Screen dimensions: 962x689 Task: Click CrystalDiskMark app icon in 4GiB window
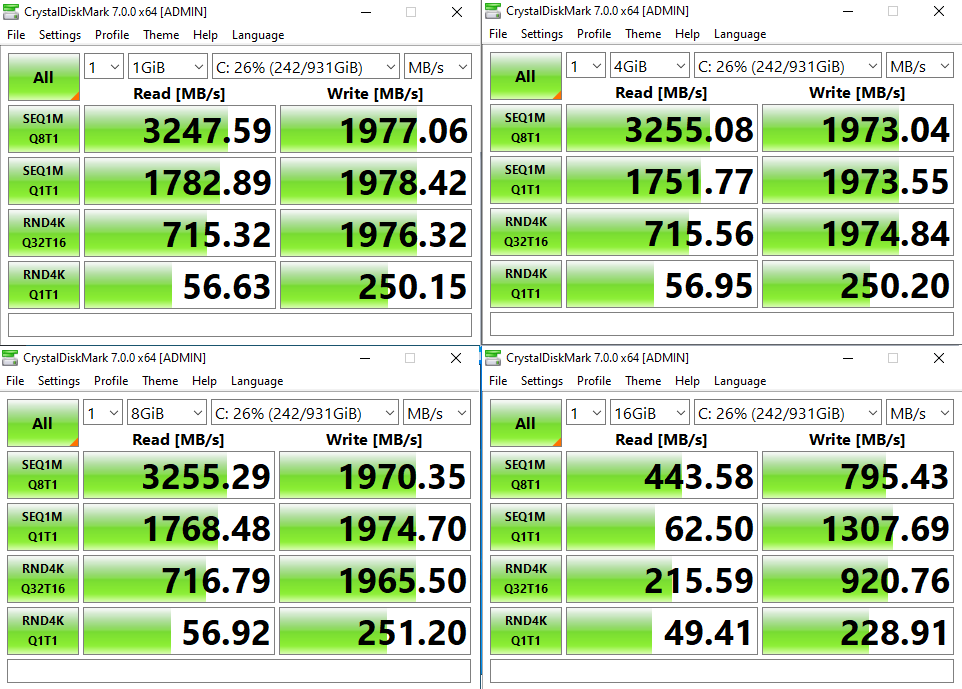pyautogui.click(x=493, y=10)
